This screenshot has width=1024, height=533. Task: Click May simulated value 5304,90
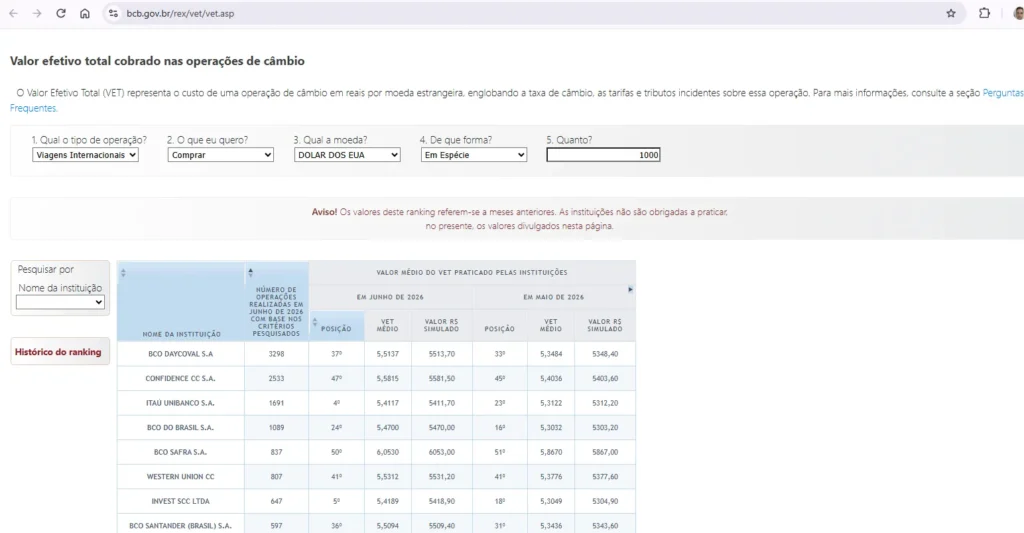[605, 501]
